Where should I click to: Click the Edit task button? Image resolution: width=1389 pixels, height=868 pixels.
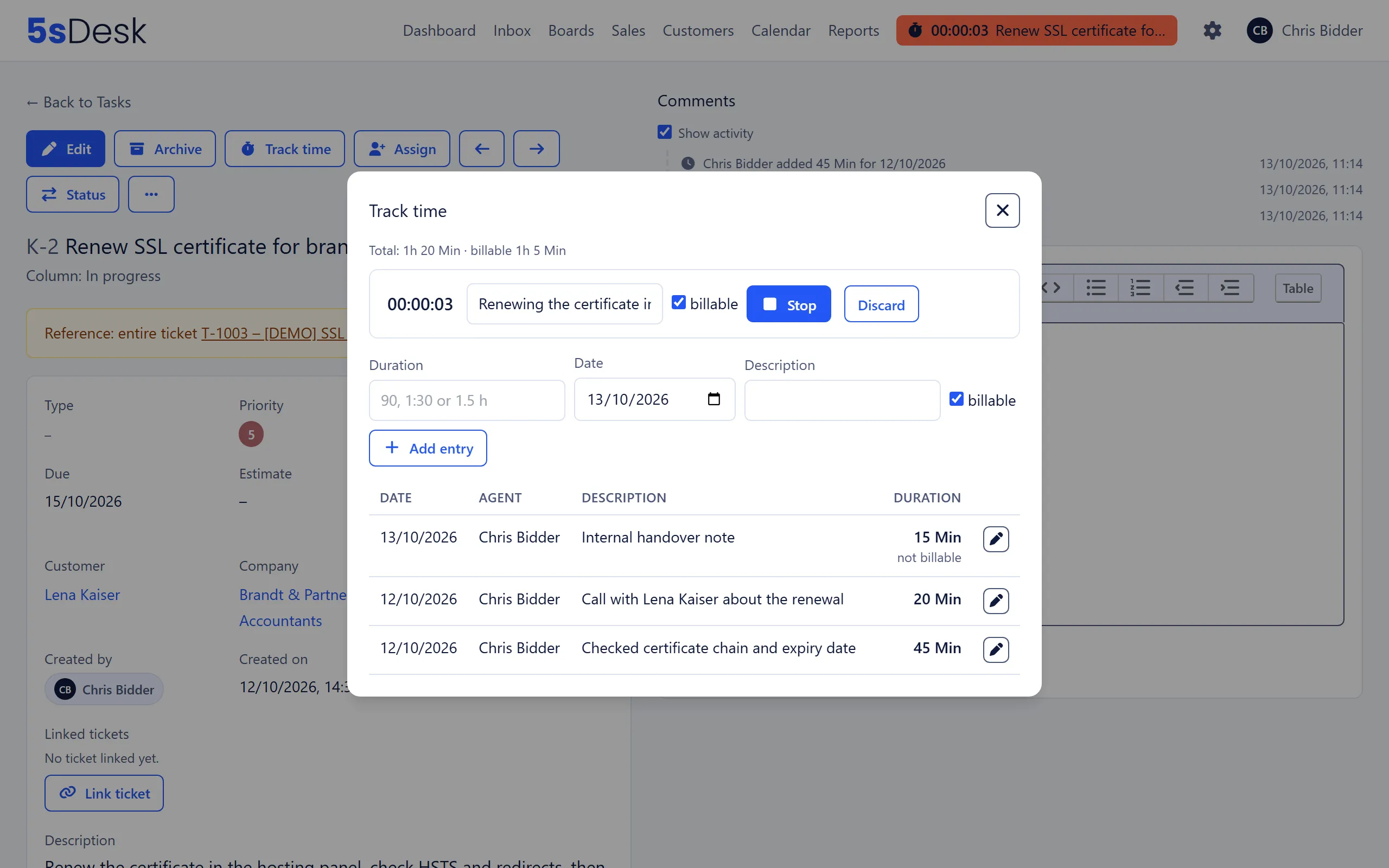66,149
